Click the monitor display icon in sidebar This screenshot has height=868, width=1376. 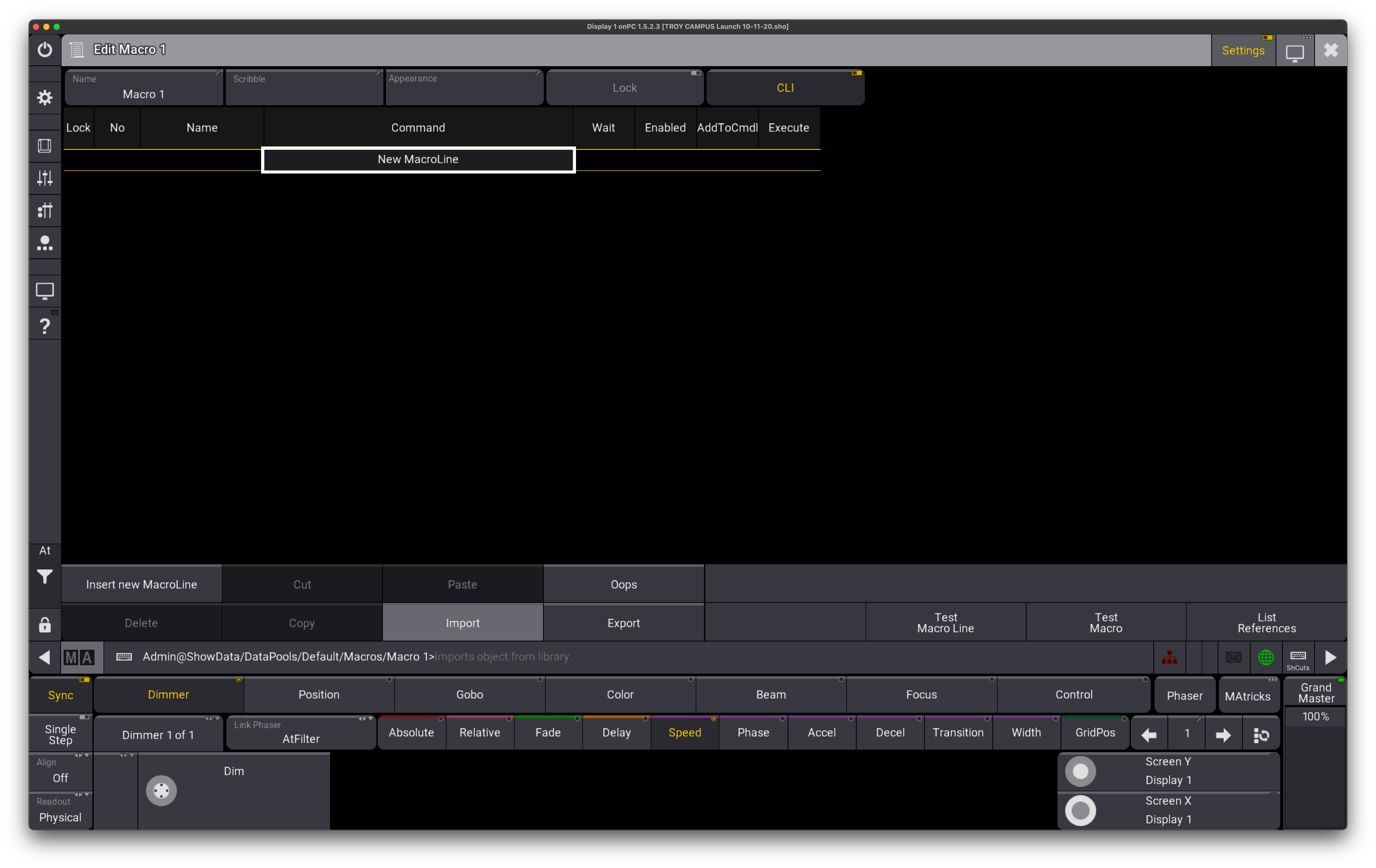tap(45, 291)
